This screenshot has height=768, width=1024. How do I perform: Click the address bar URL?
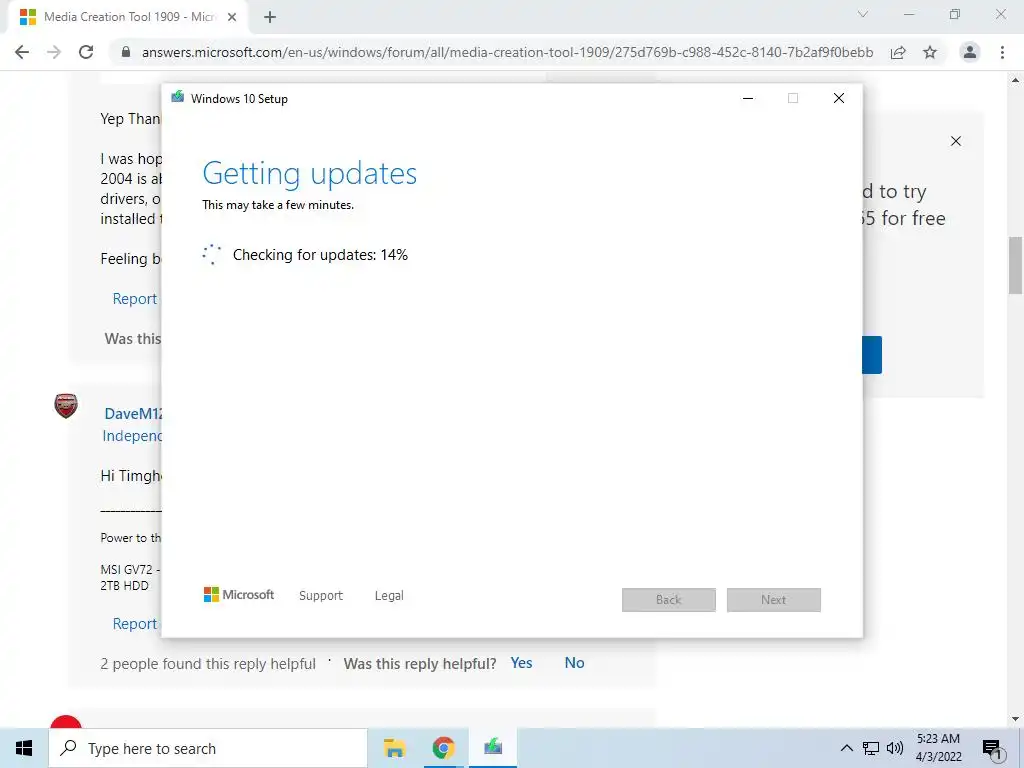(x=507, y=52)
